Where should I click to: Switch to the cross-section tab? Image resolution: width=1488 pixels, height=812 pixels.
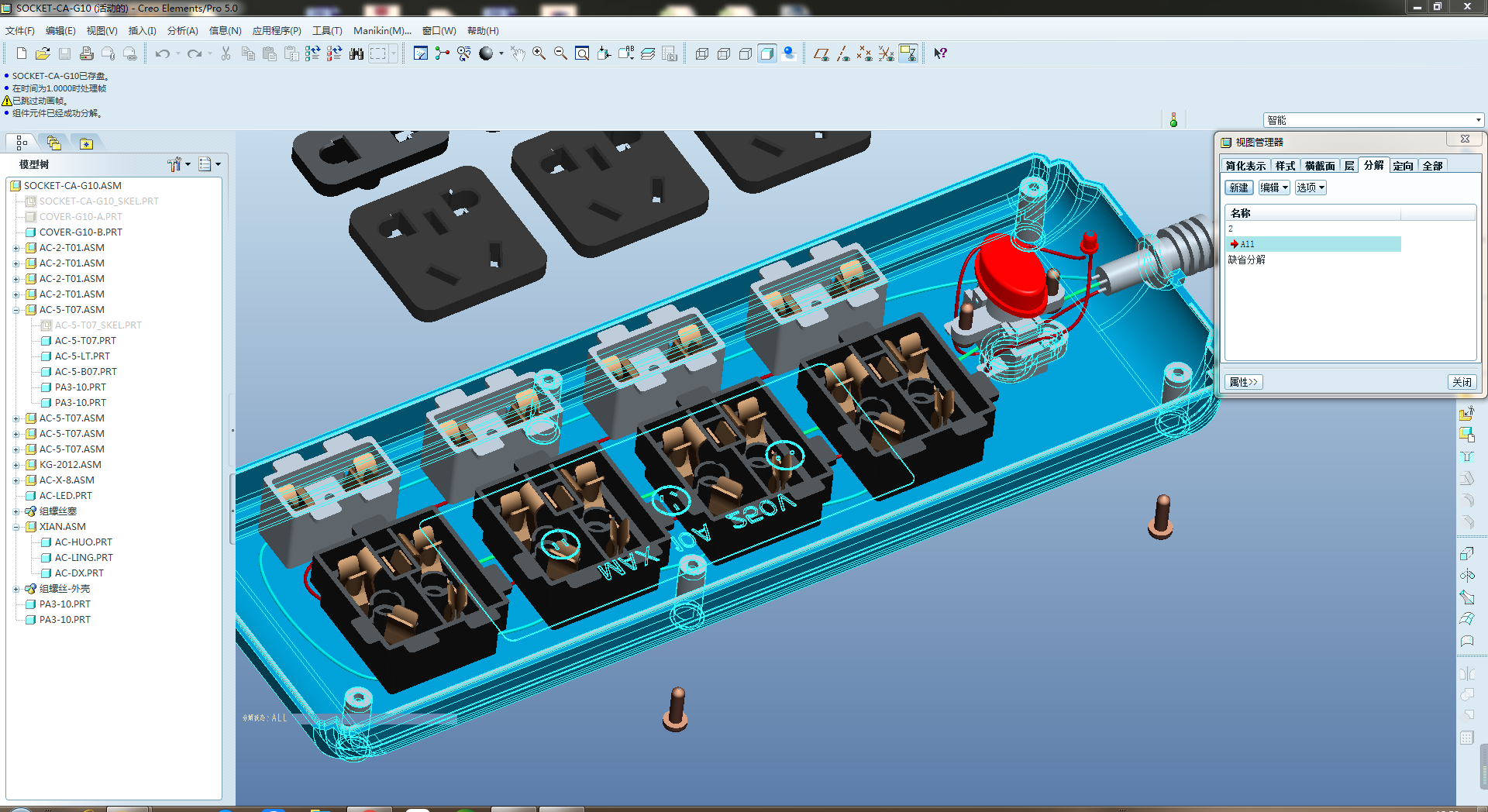[x=1319, y=166]
